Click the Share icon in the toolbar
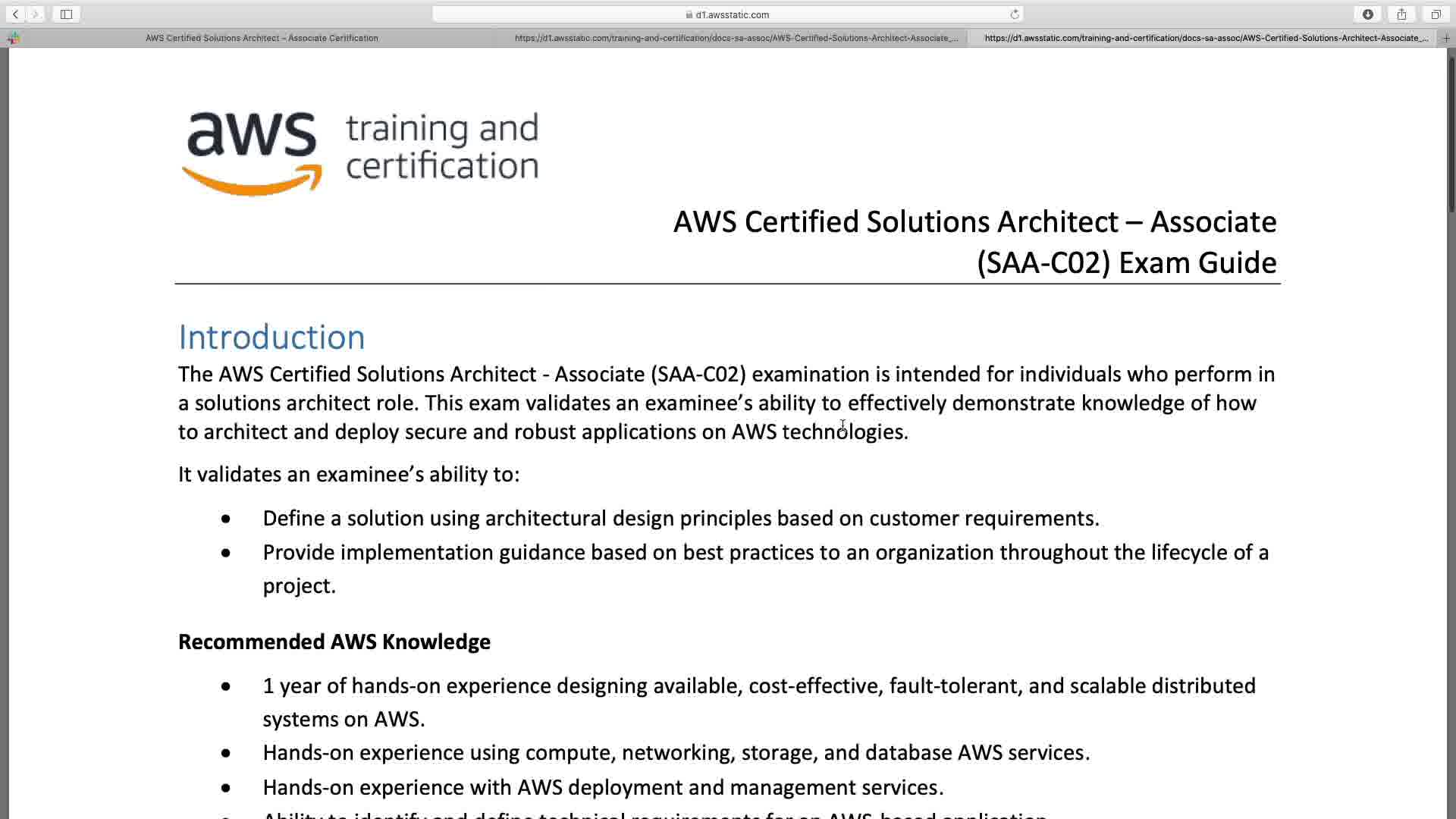 (x=1401, y=14)
